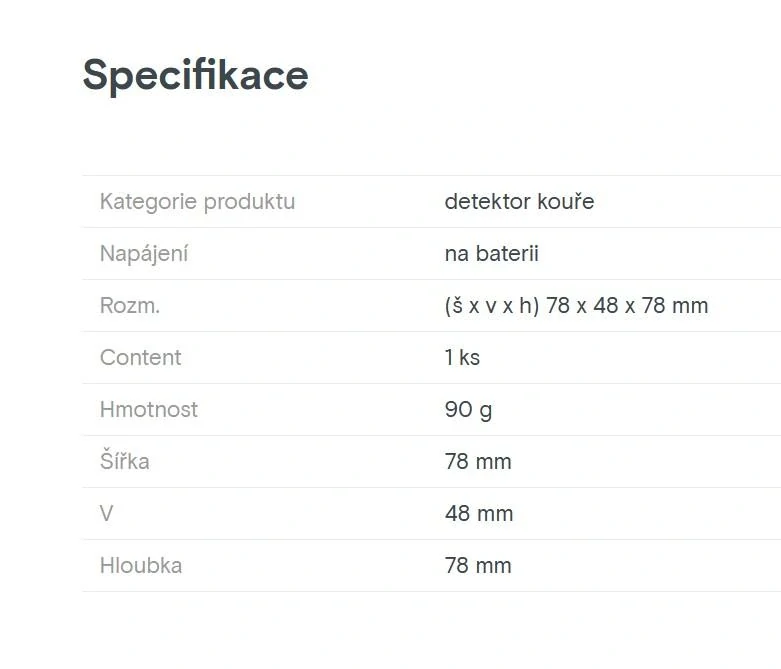
Task: Click the 1 ks value
Action: [x=462, y=358]
